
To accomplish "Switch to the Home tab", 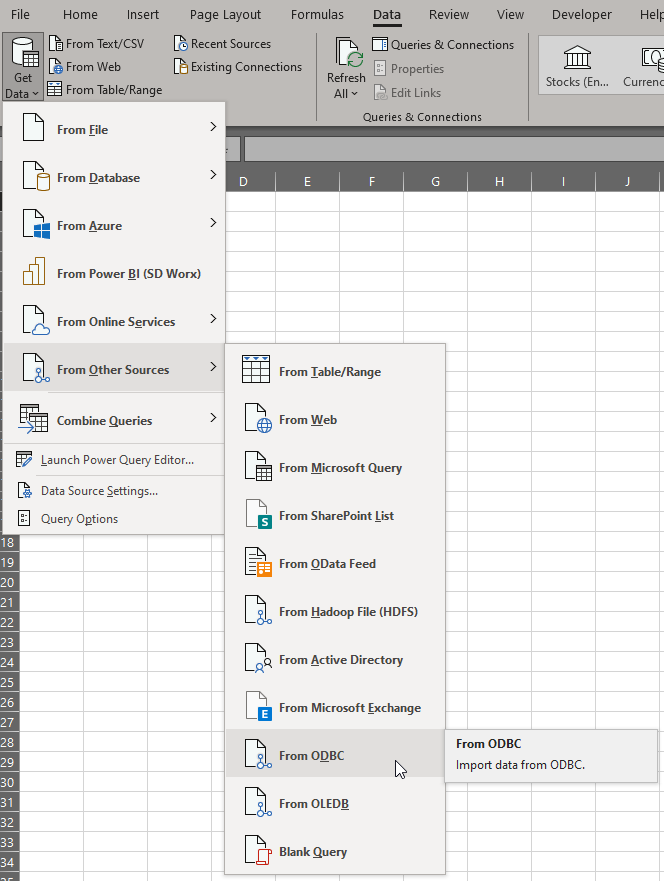I will 80,15.
